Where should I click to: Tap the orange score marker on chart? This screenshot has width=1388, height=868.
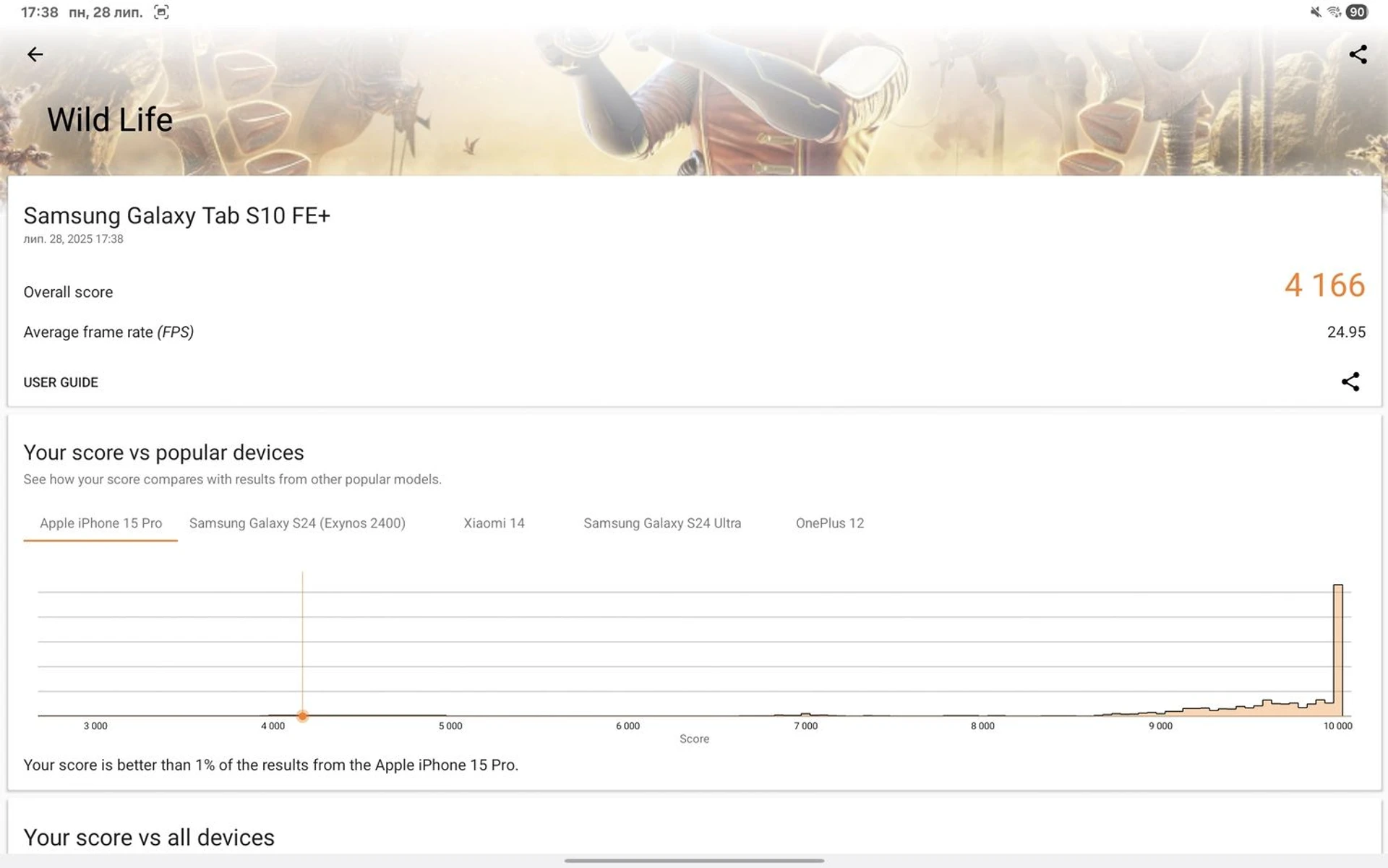click(x=302, y=716)
